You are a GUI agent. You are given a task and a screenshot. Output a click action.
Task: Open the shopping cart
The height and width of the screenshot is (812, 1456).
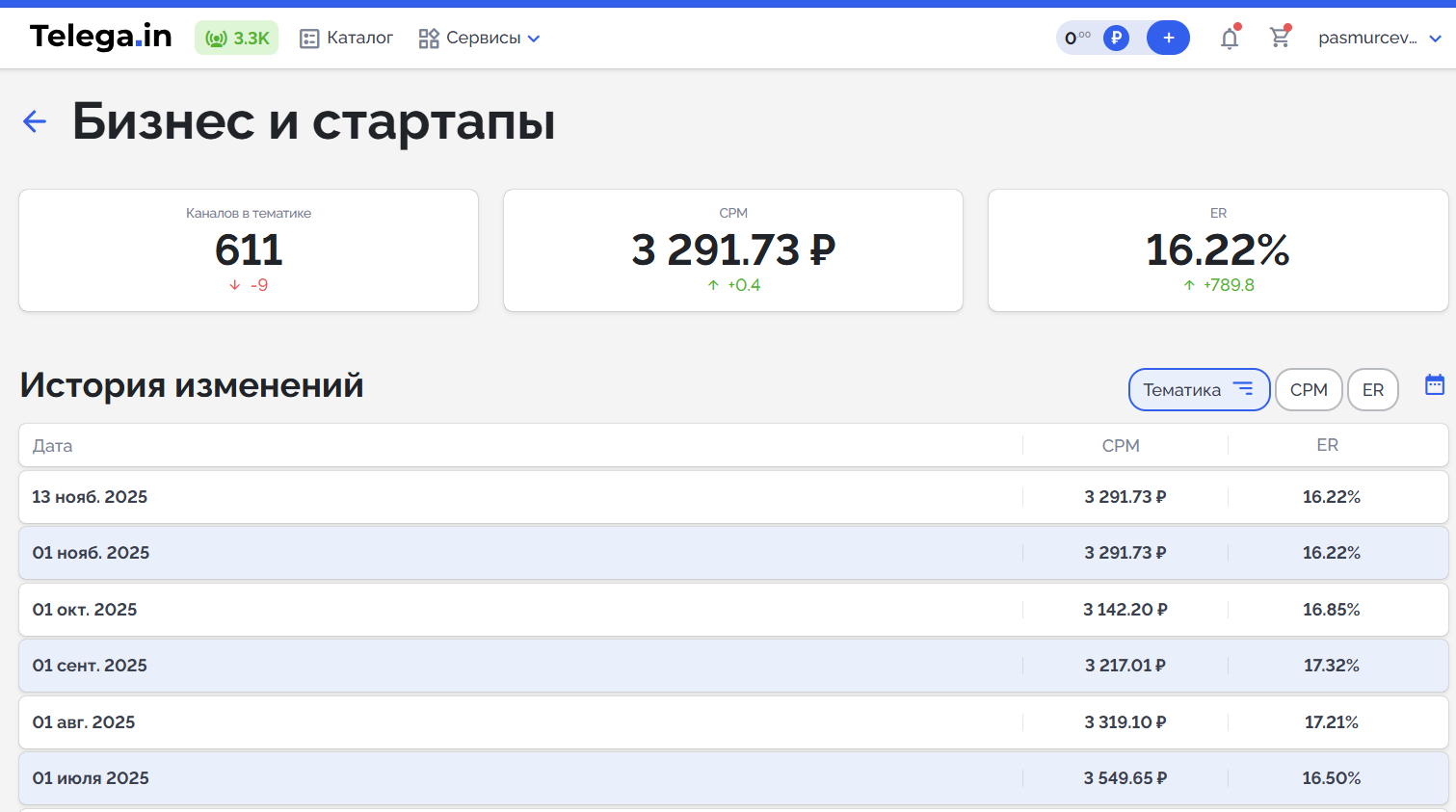(x=1280, y=38)
